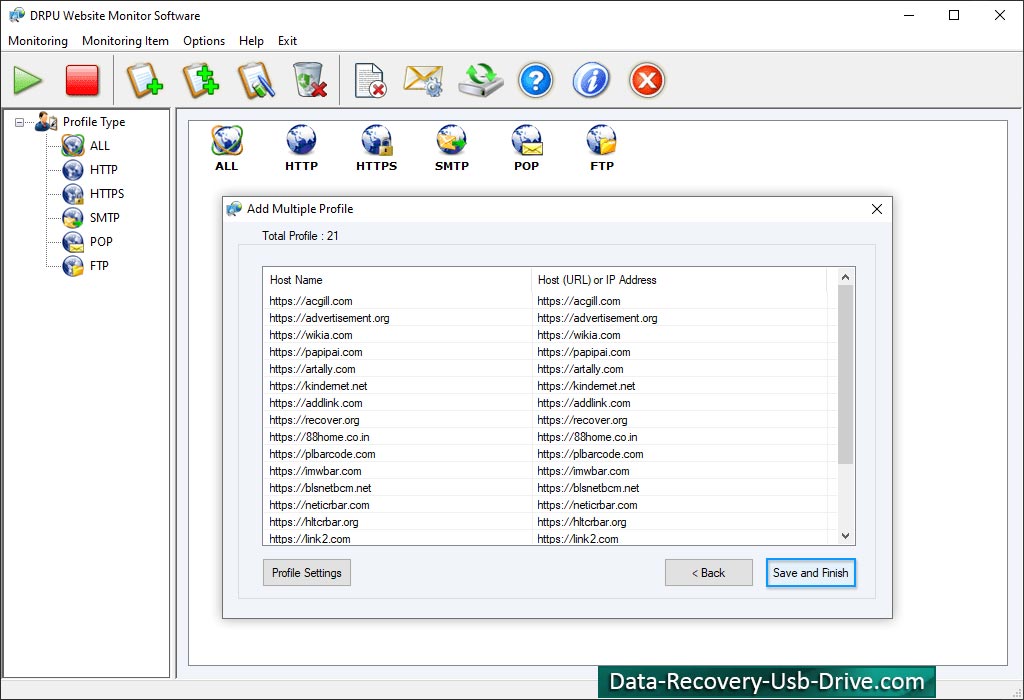Select https://hltcrbar.org in Host Name column
Image resolution: width=1024 pixels, height=700 pixels.
[x=313, y=522]
